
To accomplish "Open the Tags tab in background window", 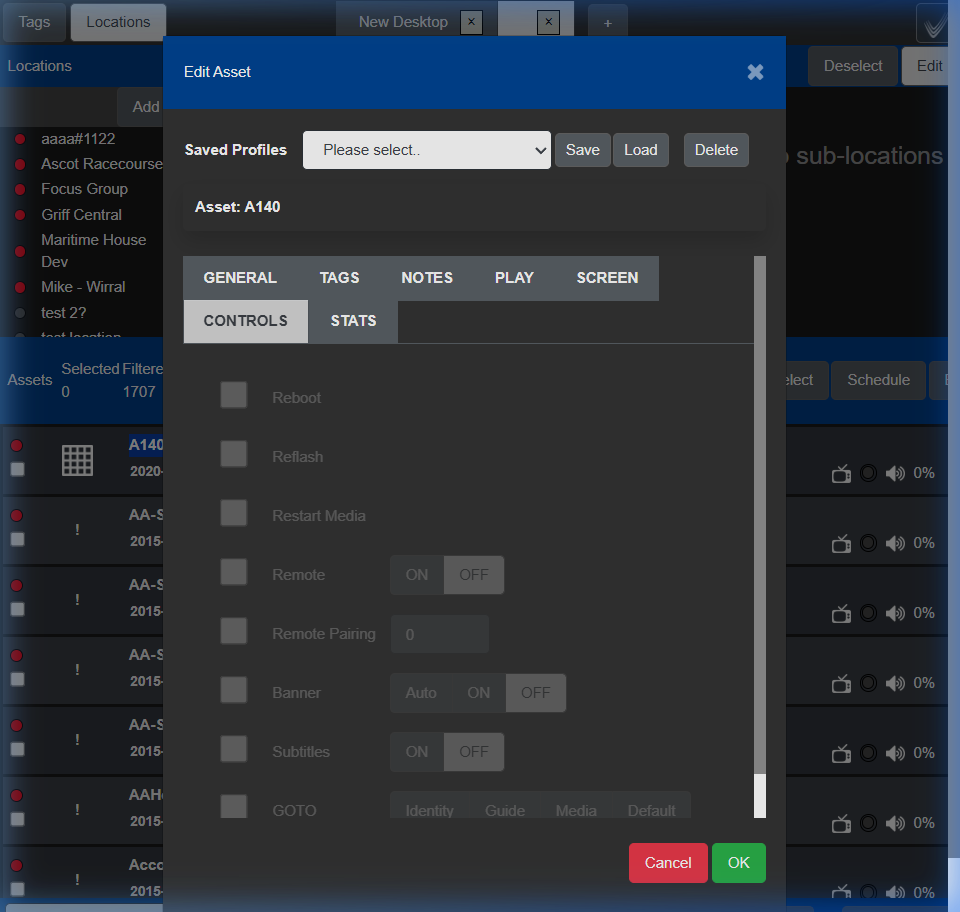I will (34, 23).
